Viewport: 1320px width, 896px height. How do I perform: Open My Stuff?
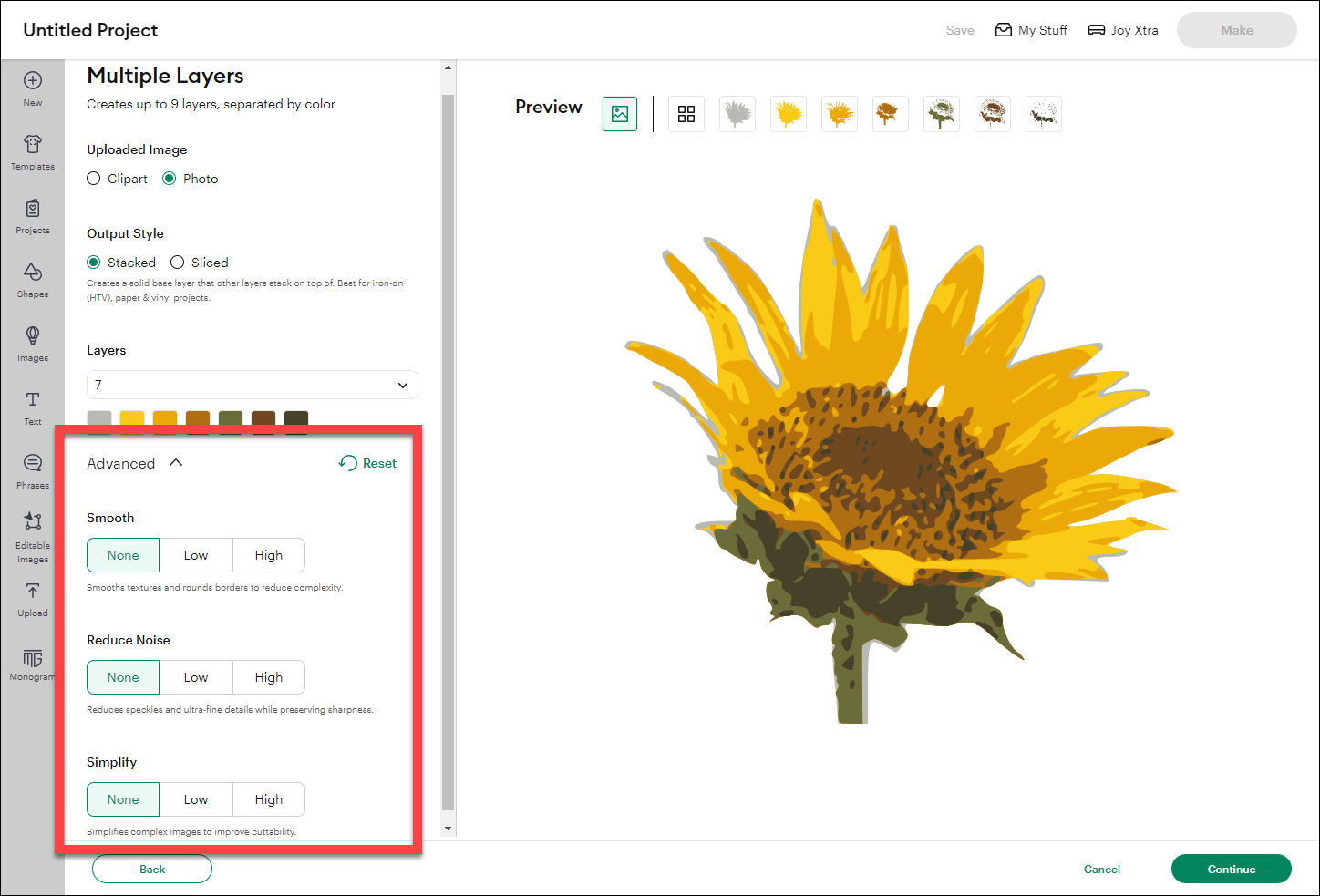[x=1031, y=29]
